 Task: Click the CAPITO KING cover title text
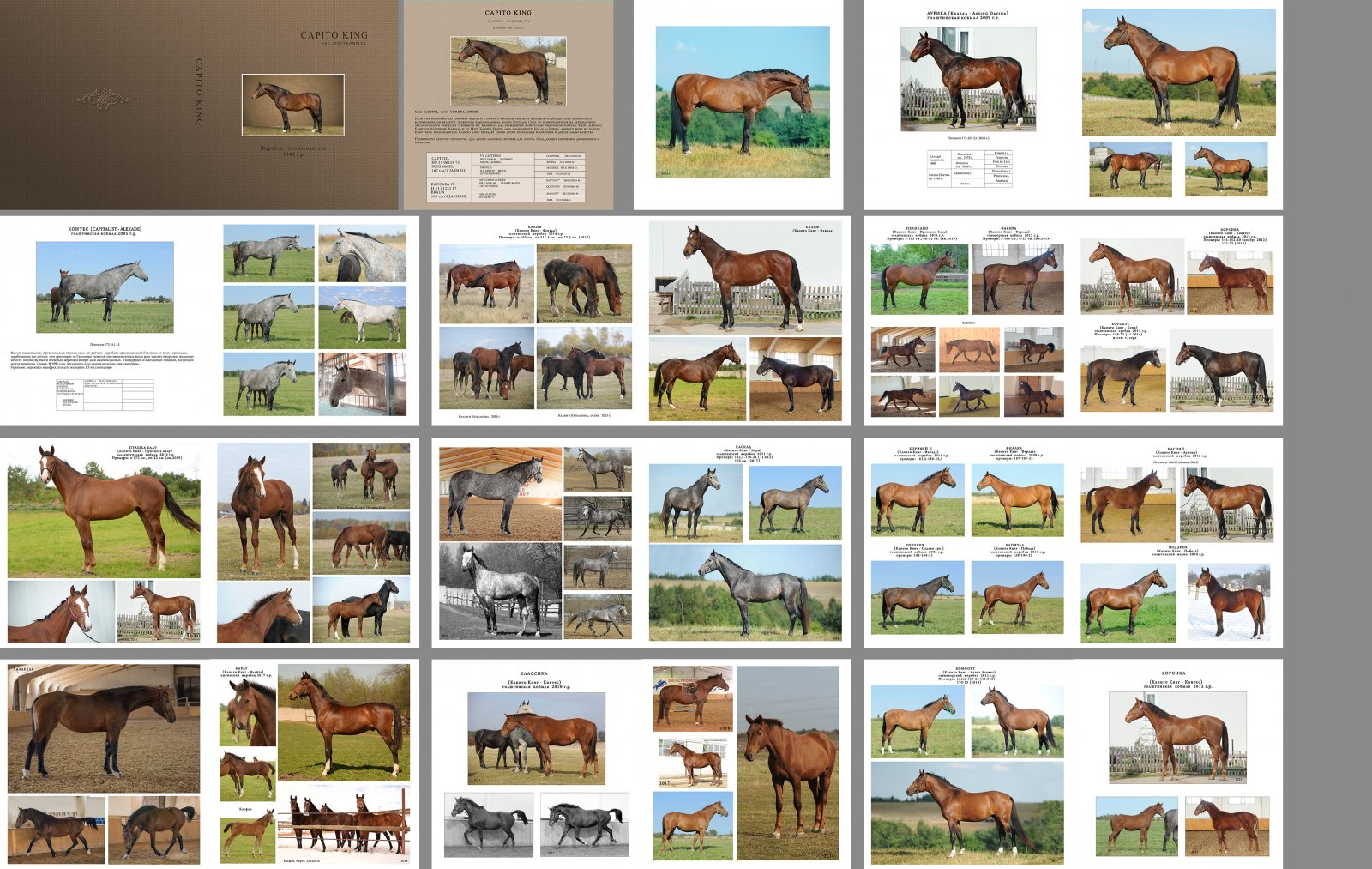pos(334,35)
